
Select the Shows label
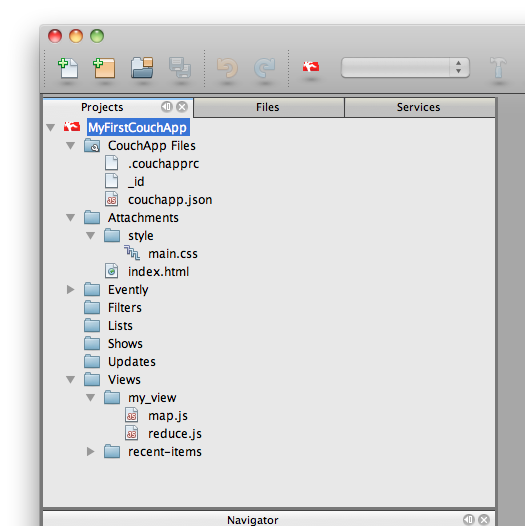click(x=125, y=344)
